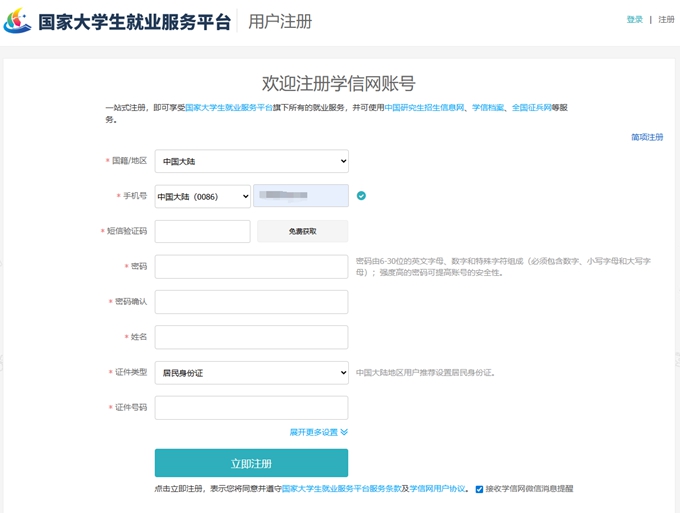Image resolution: width=680 pixels, height=513 pixels.
Task: Open the 学信档案 link
Action: click(488, 107)
